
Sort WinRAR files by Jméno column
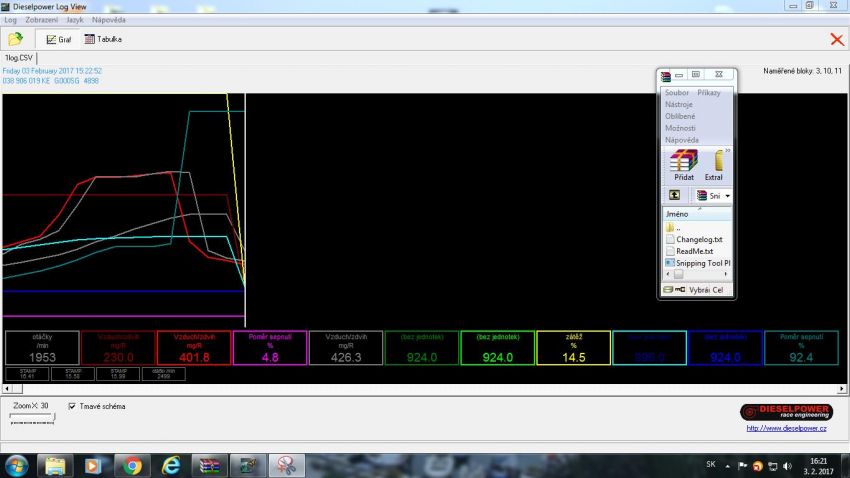coord(697,214)
